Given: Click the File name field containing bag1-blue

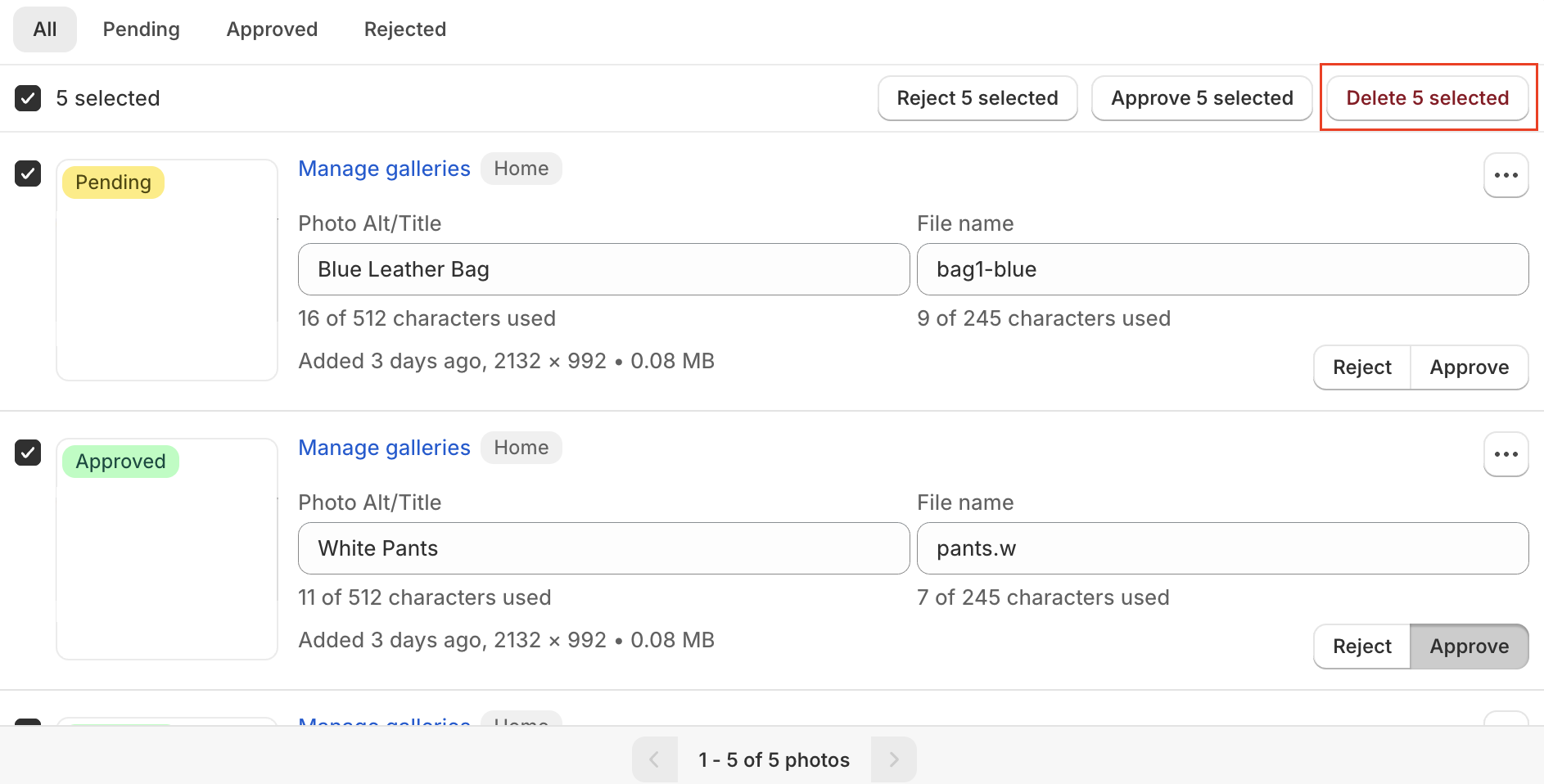Looking at the screenshot, I should click(1221, 269).
